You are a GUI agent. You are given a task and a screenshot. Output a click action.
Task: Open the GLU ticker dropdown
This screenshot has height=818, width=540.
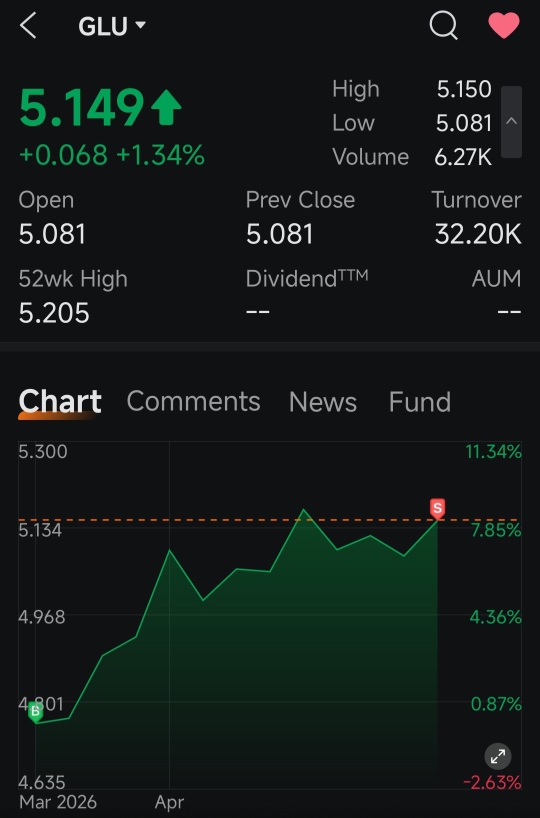coord(112,26)
